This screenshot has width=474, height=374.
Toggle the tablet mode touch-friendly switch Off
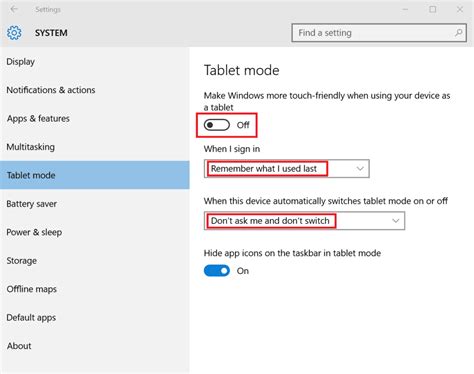pyautogui.click(x=217, y=125)
